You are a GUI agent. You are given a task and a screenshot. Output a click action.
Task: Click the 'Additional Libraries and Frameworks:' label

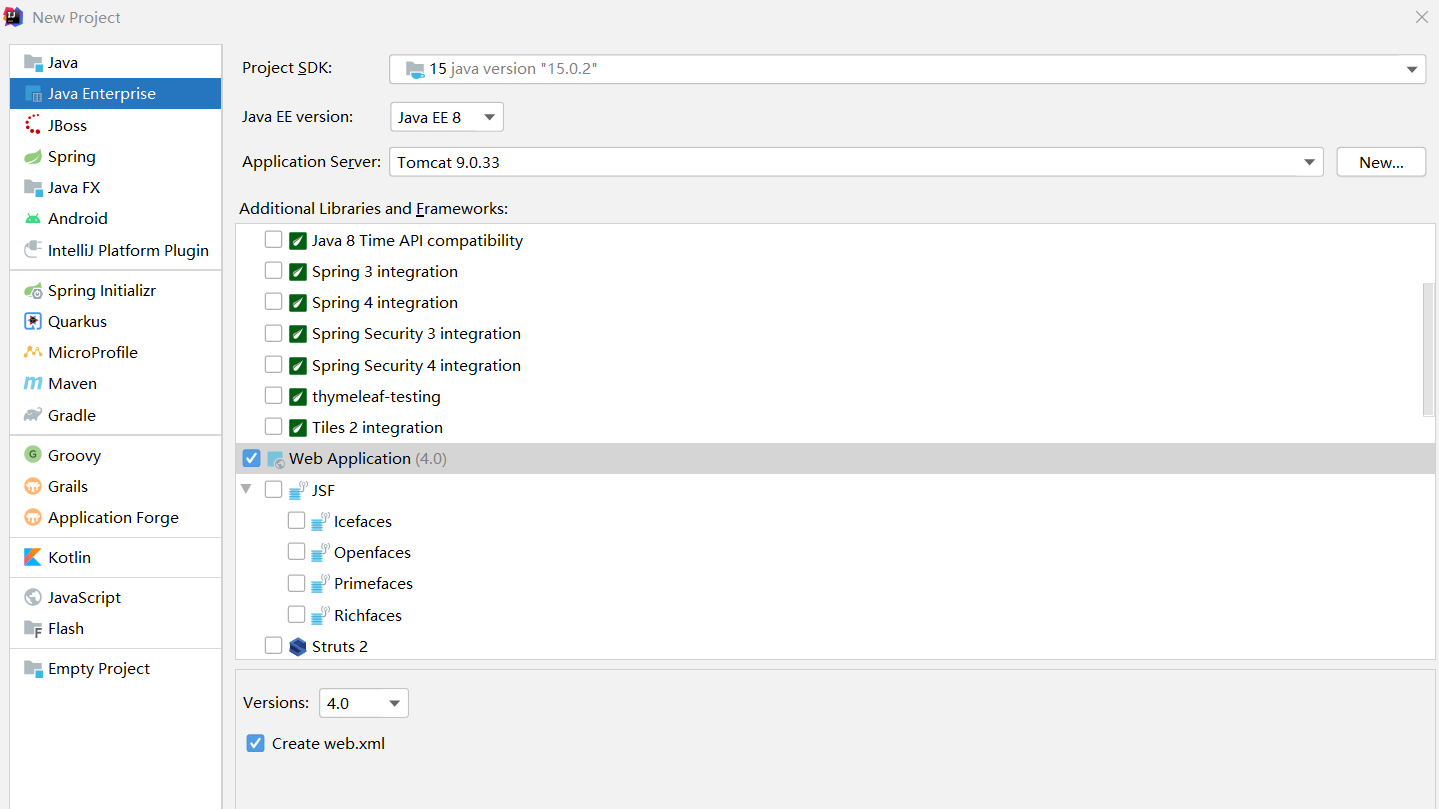pyautogui.click(x=373, y=208)
